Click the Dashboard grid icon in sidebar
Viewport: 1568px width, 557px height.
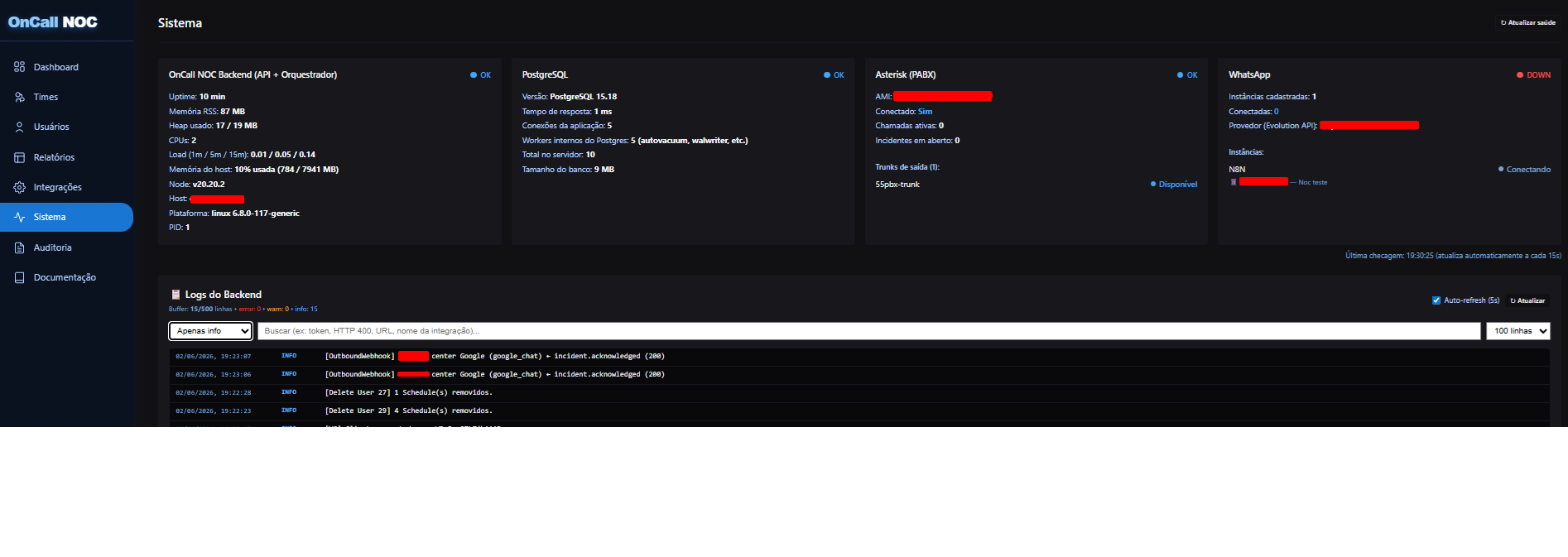tap(19, 67)
